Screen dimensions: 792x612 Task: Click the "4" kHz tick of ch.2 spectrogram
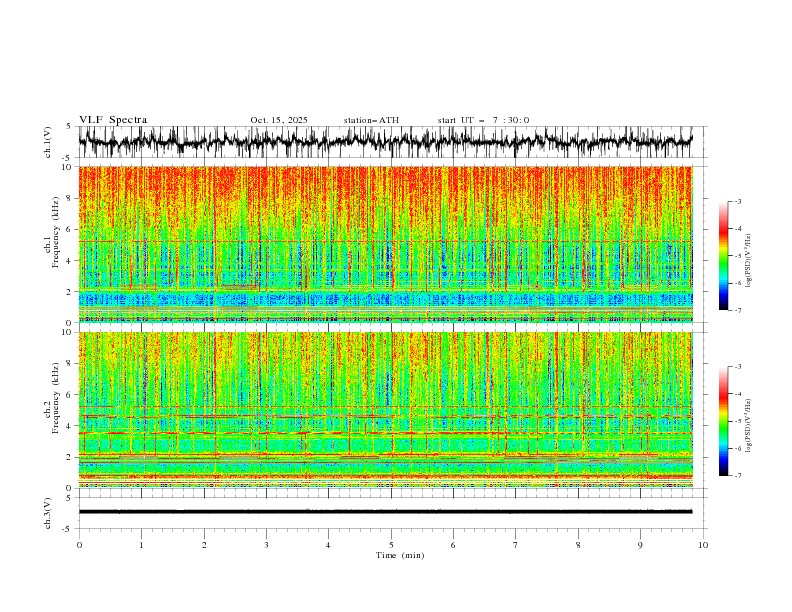tap(71, 426)
